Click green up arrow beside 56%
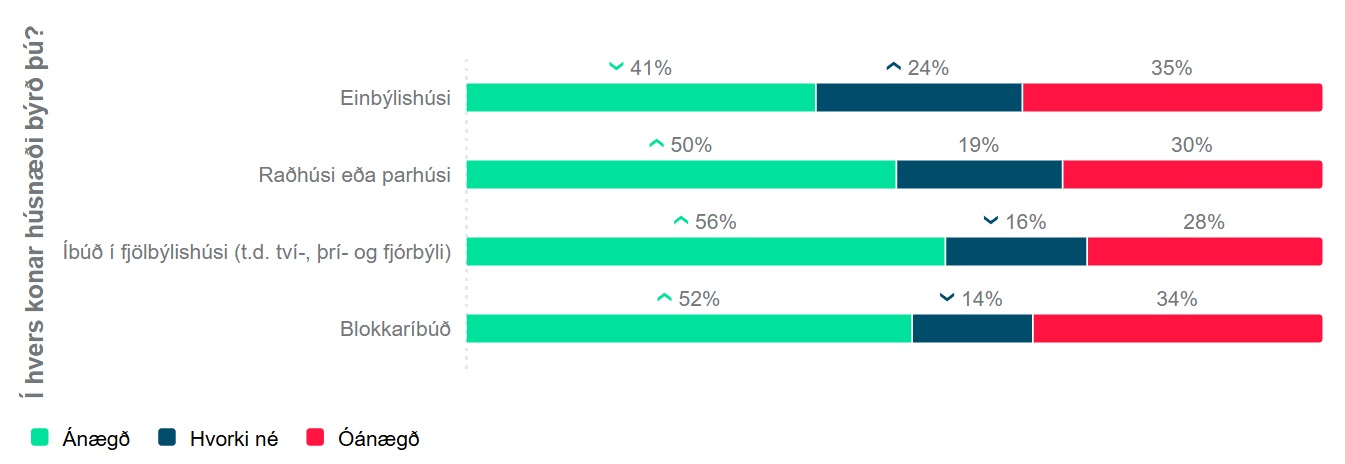Screen dimensions: 1345x464 pos(681,222)
